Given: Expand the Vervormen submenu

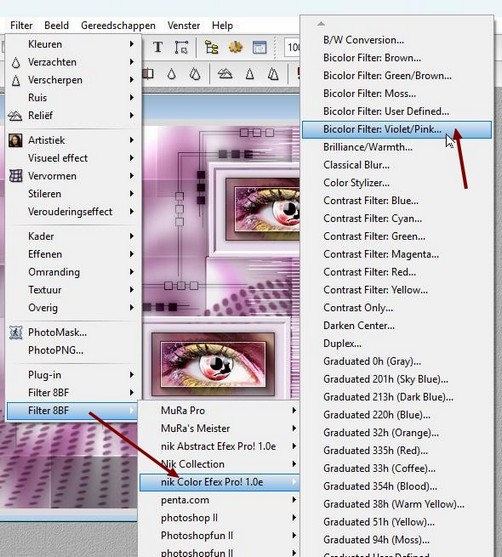Looking at the screenshot, I should pyautogui.click(x=72, y=176).
